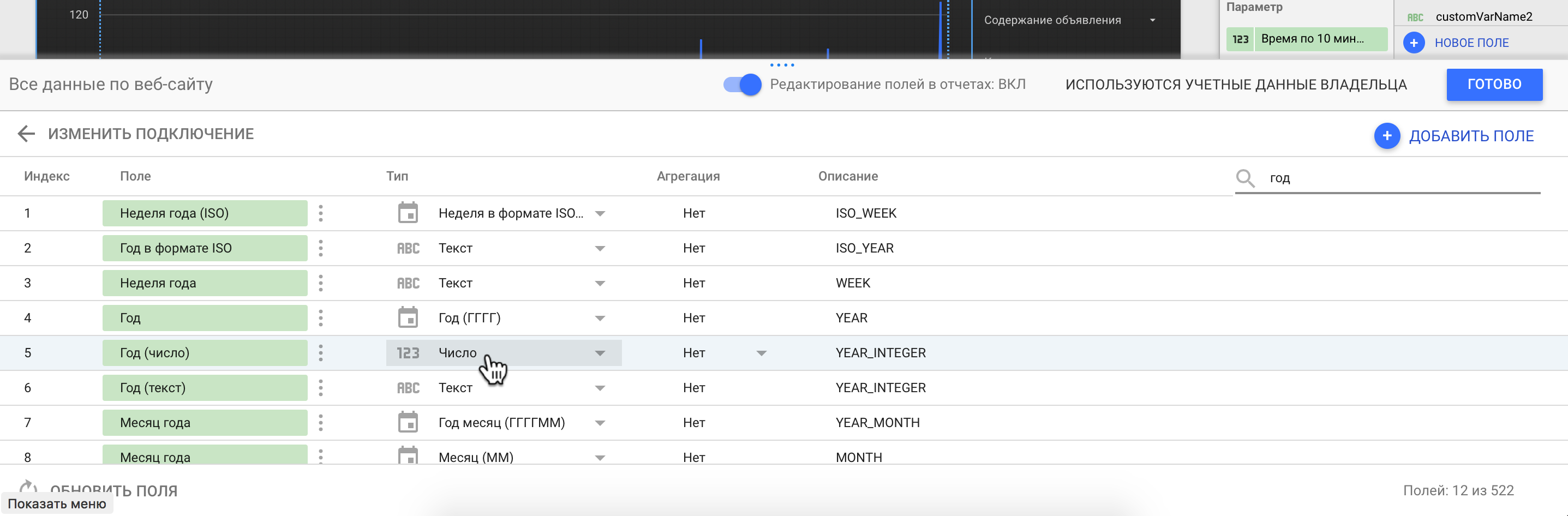The height and width of the screenshot is (516, 1568).
Task: Expand type dropdown for Неделя года (ISO)
Action: [600, 214]
